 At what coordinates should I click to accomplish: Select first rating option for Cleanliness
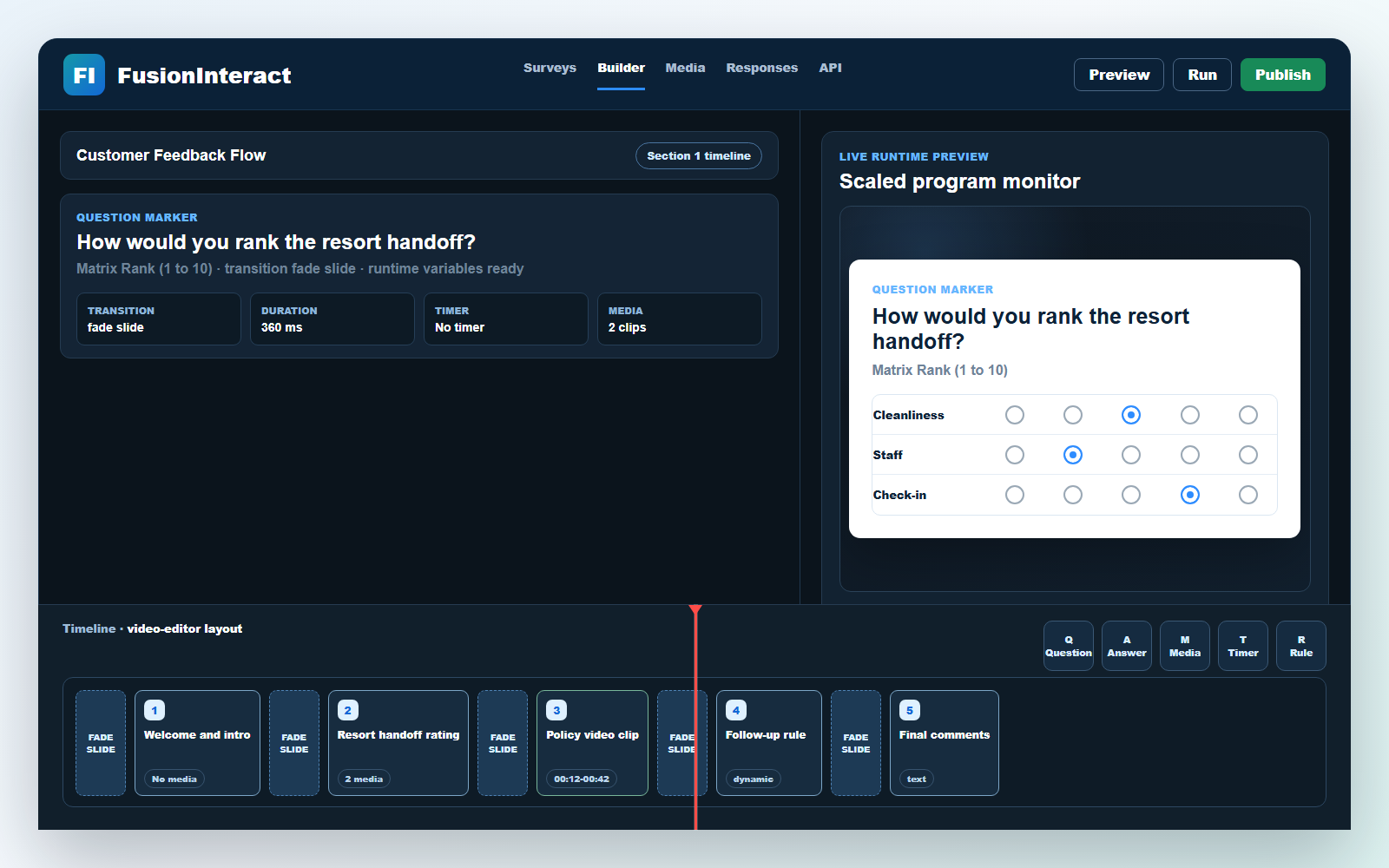pyautogui.click(x=1015, y=415)
